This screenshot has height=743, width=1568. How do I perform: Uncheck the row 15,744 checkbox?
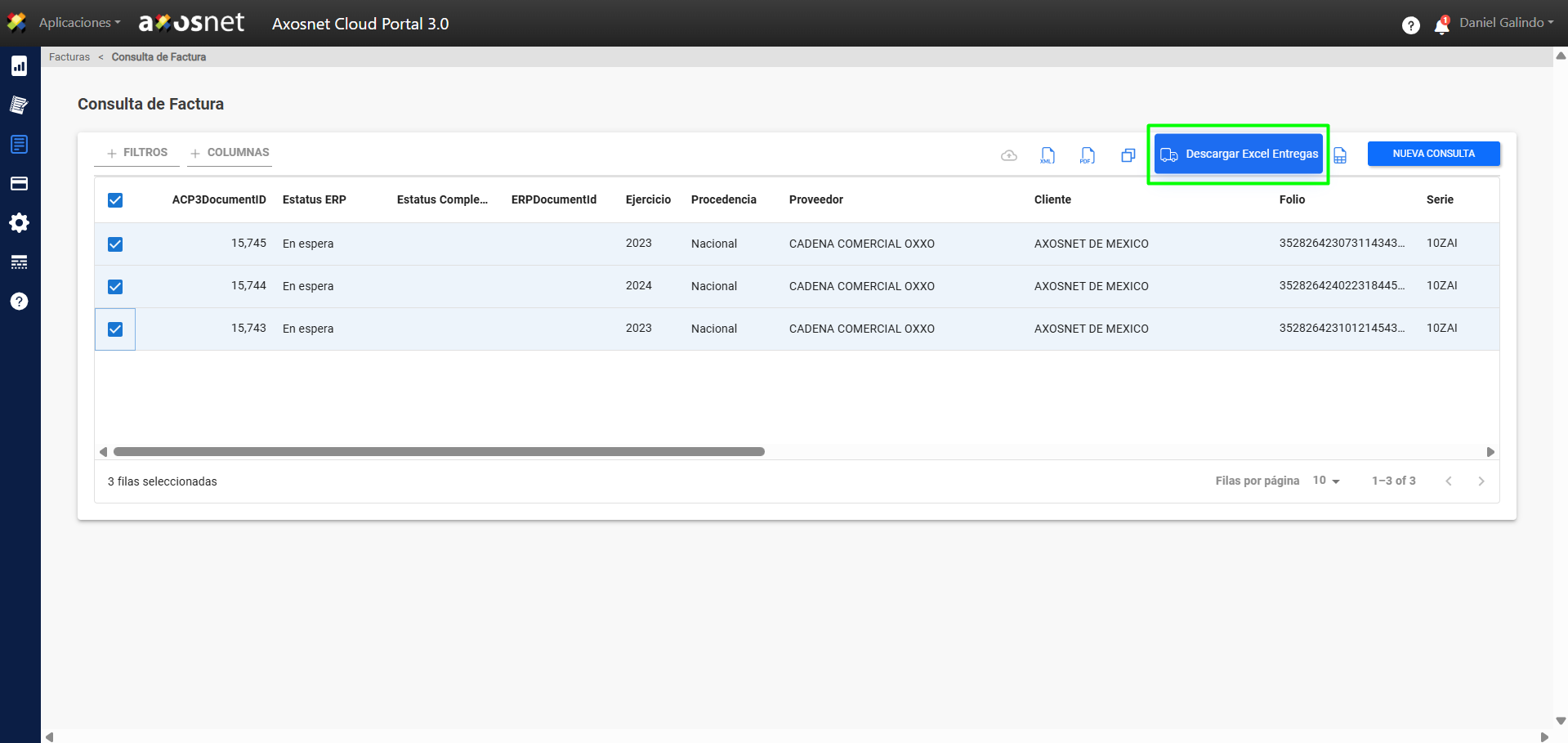pyautogui.click(x=115, y=287)
